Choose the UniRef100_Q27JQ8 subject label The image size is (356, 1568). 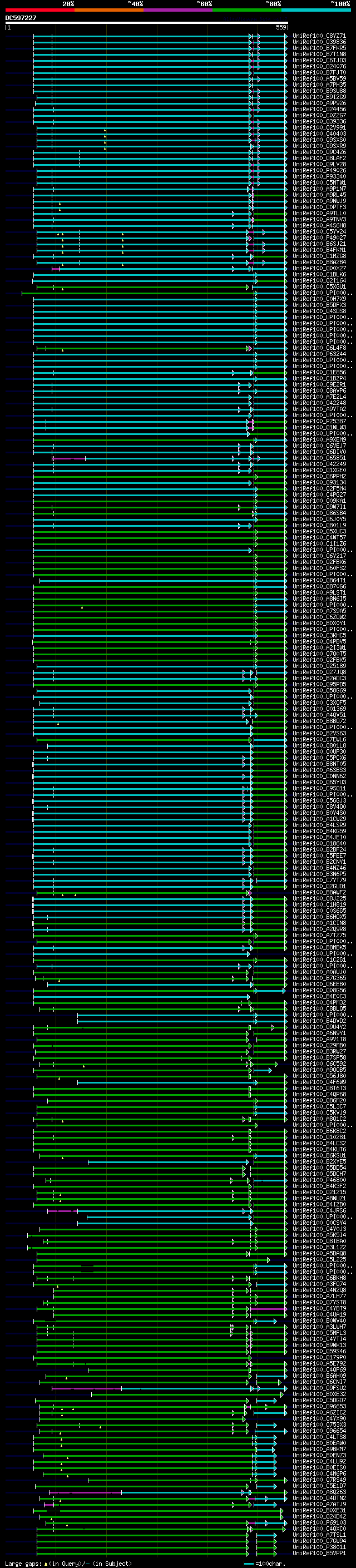(319, 672)
